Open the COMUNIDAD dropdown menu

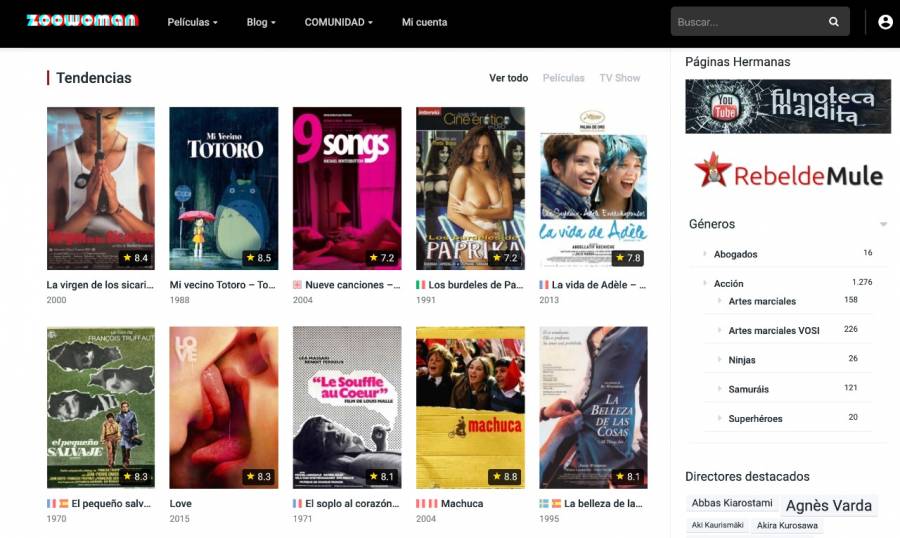point(338,22)
